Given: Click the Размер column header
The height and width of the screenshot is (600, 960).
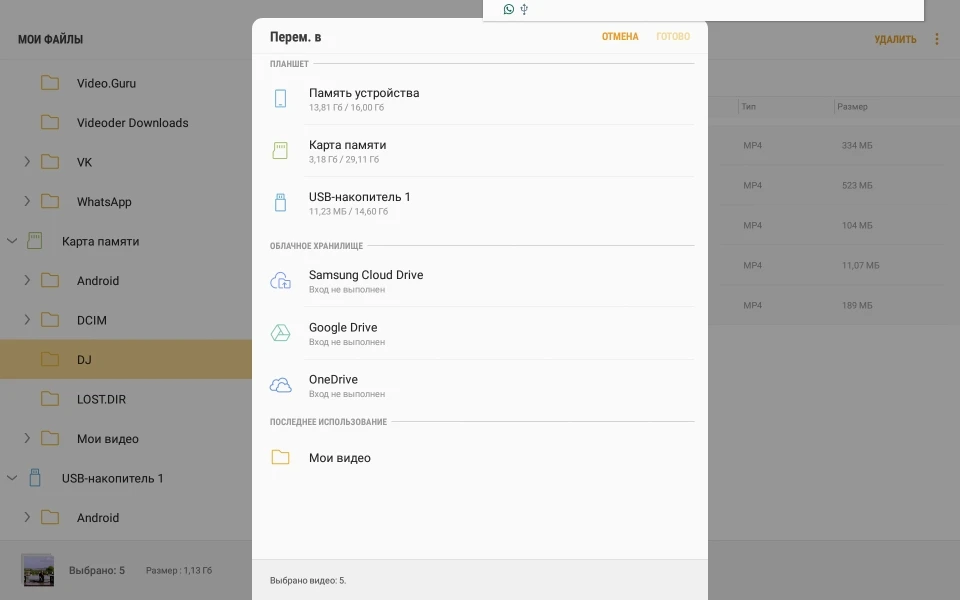Looking at the screenshot, I should [x=852, y=107].
